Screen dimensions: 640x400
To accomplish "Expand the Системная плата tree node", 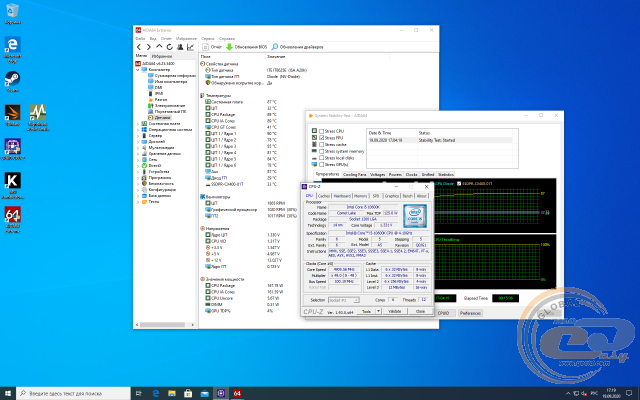I will pyautogui.click(x=138, y=123).
